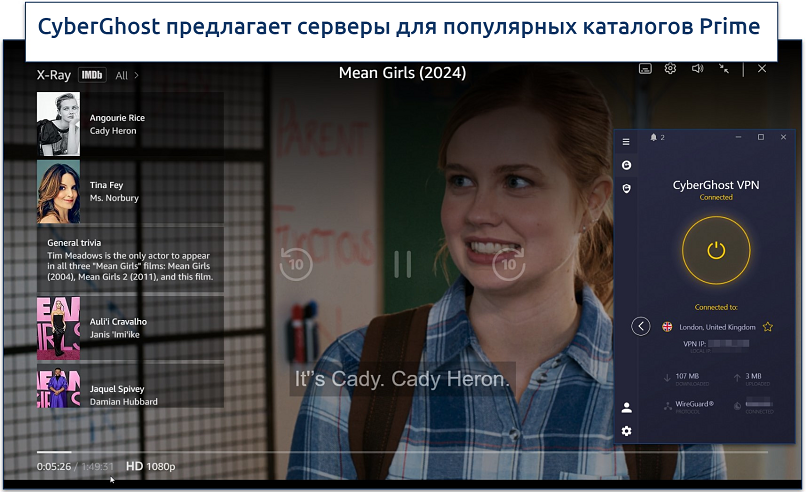This screenshot has height=492, width=806.
Task: Open the subtitles and audio menu icon
Action: coord(646,68)
